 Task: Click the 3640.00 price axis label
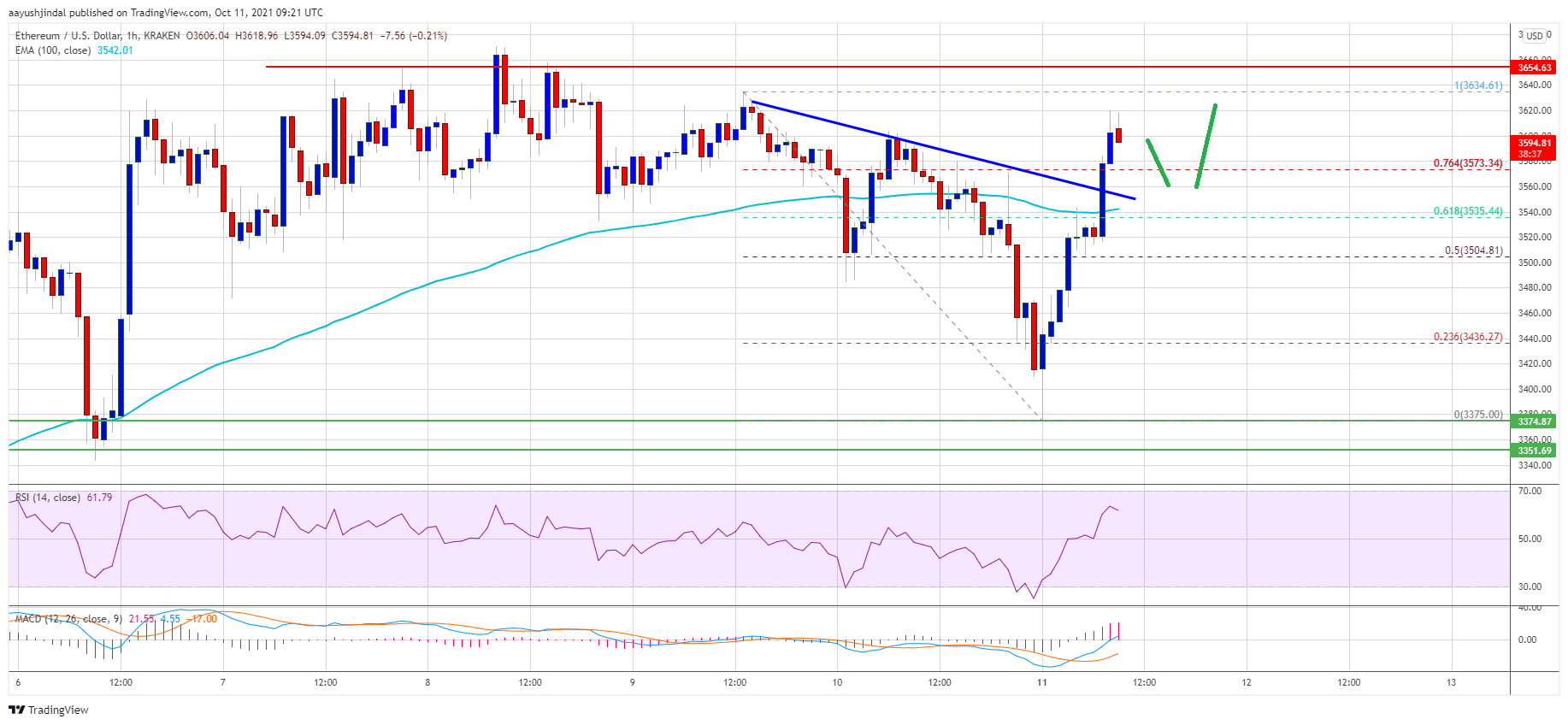(x=1535, y=85)
